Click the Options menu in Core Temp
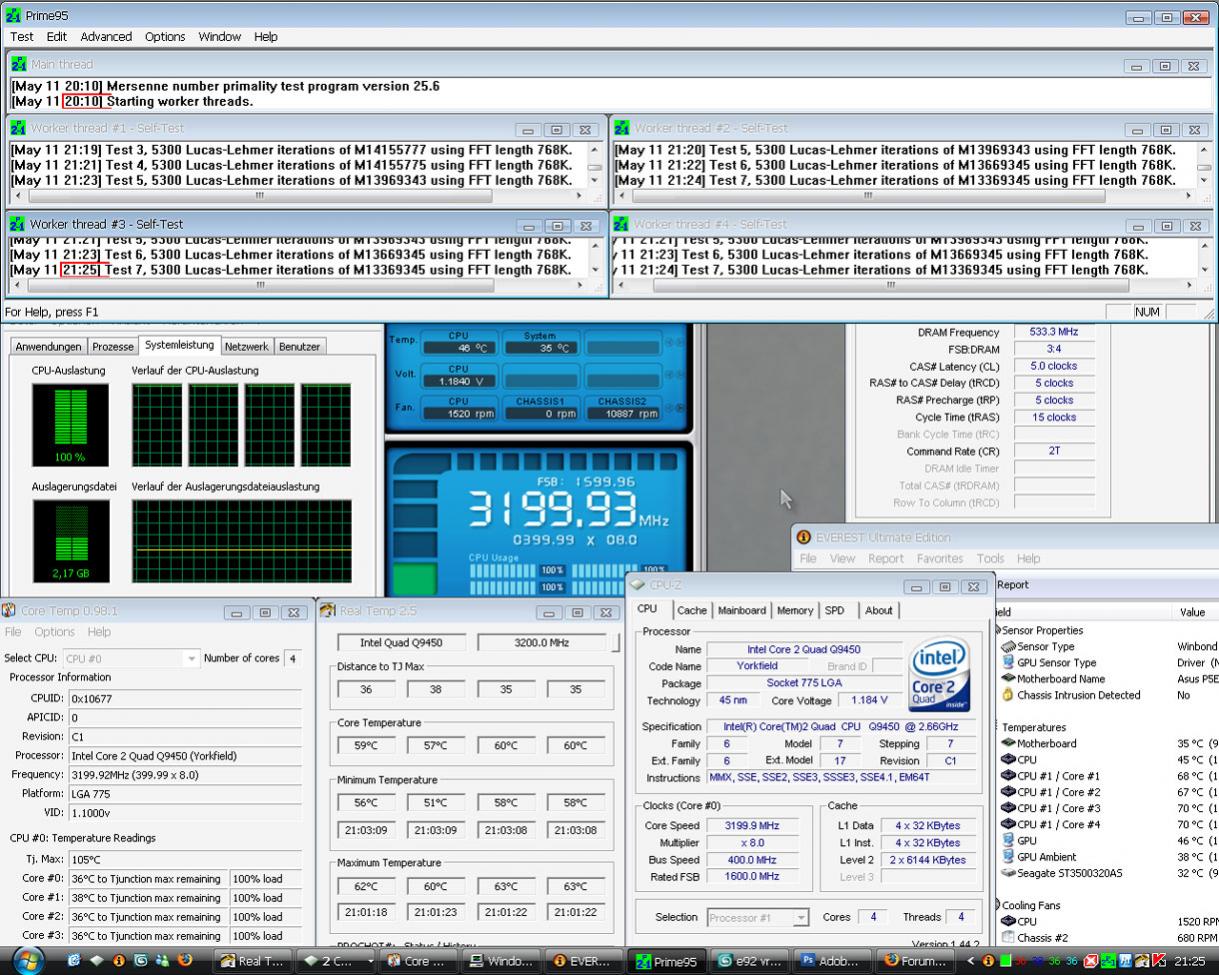This screenshot has height=975, width=1219. pos(54,632)
